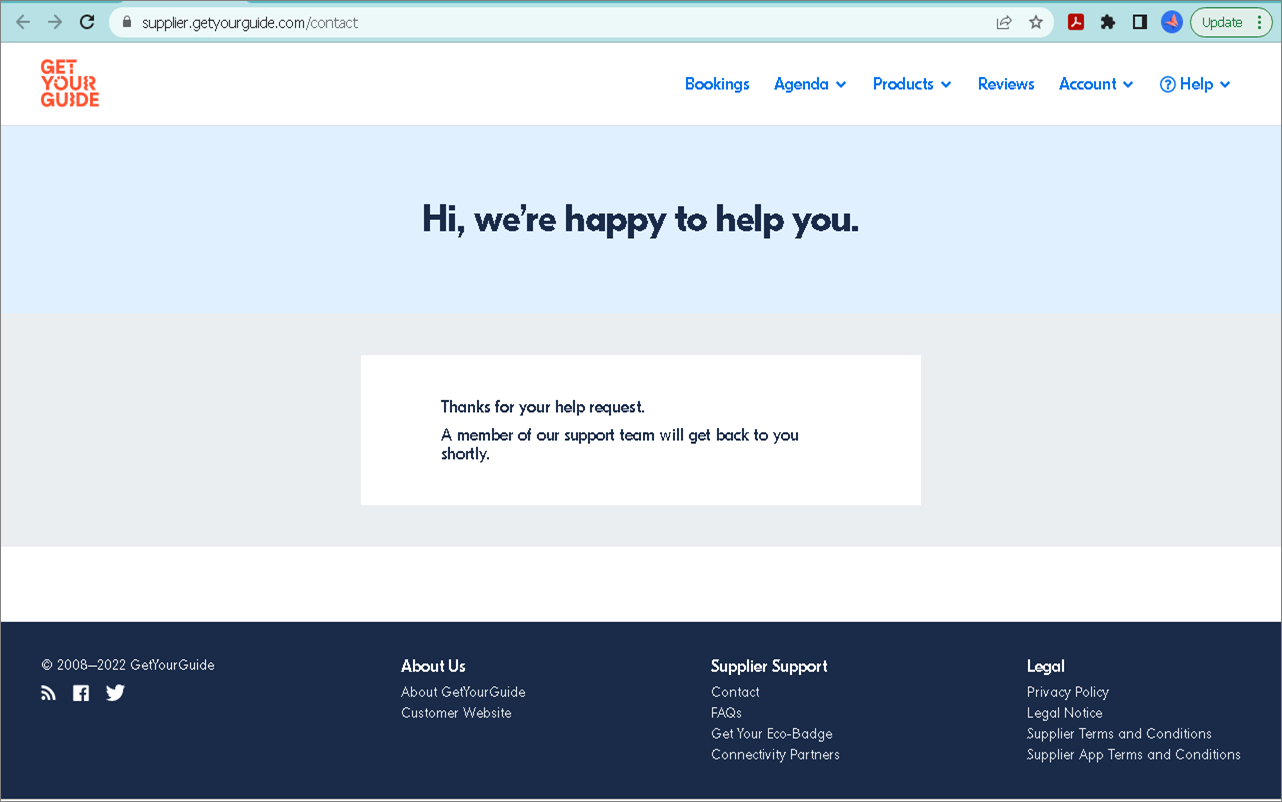Click the share icon in address bar
The height and width of the screenshot is (802, 1282).
coord(1003,21)
